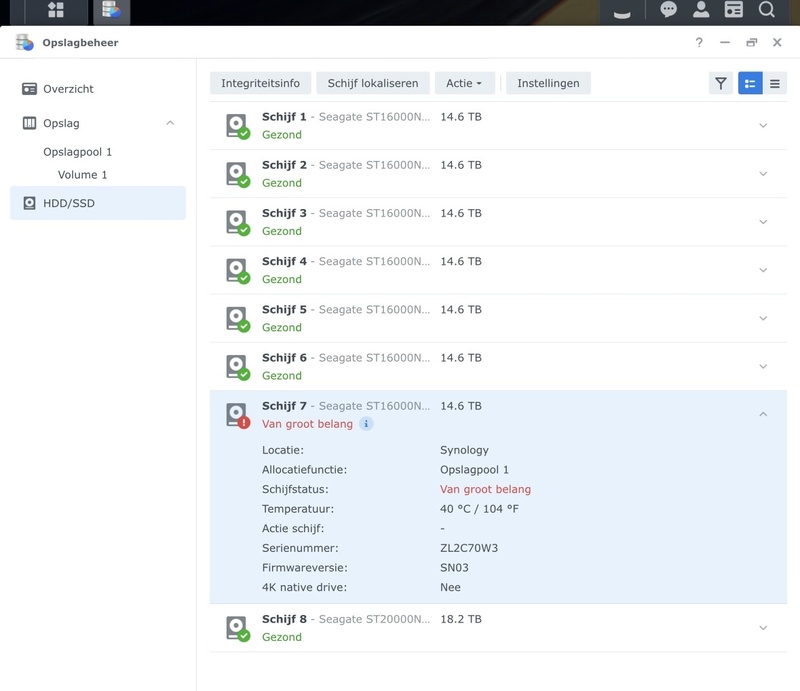This screenshot has height=691, width=800.
Task: Open the notifications chat bubble icon
Action: [x=668, y=9]
